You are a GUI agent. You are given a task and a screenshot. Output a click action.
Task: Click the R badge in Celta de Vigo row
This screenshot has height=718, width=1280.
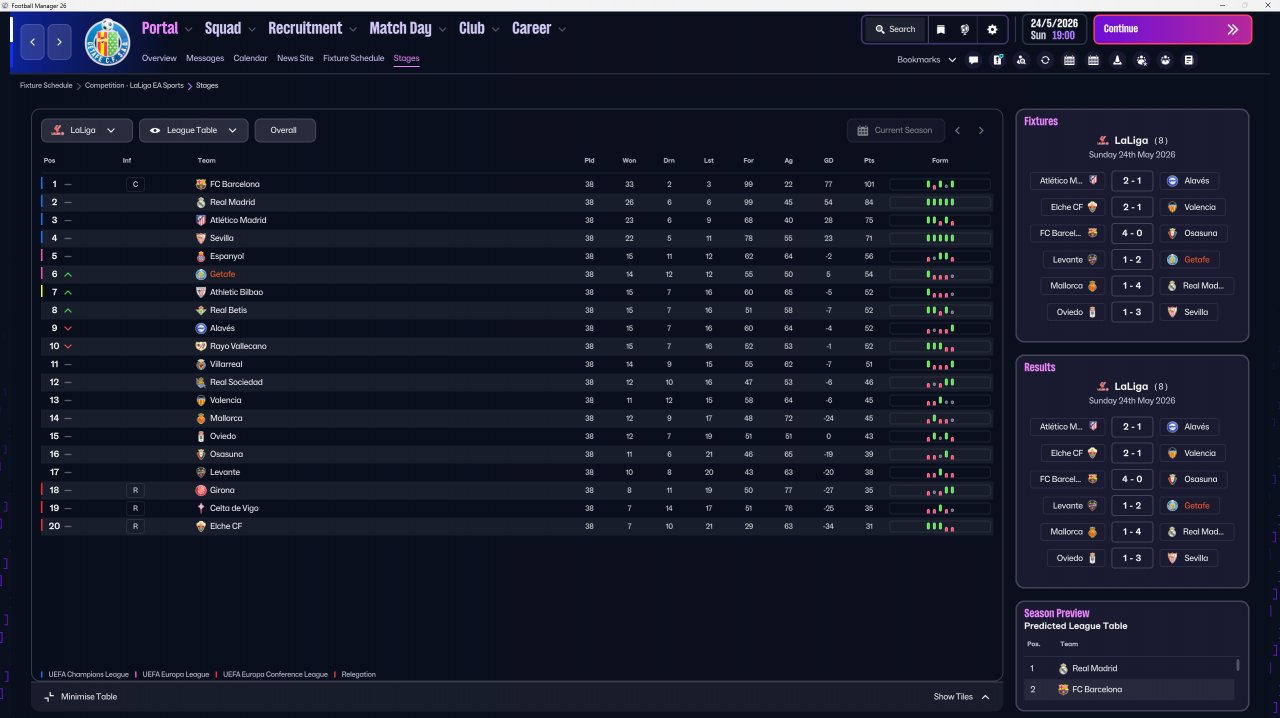coord(135,508)
